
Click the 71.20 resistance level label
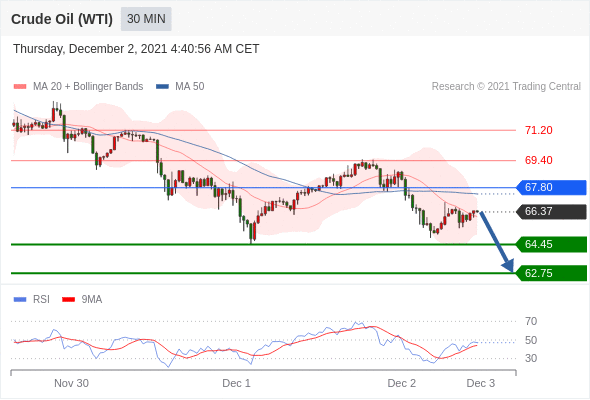click(x=538, y=131)
